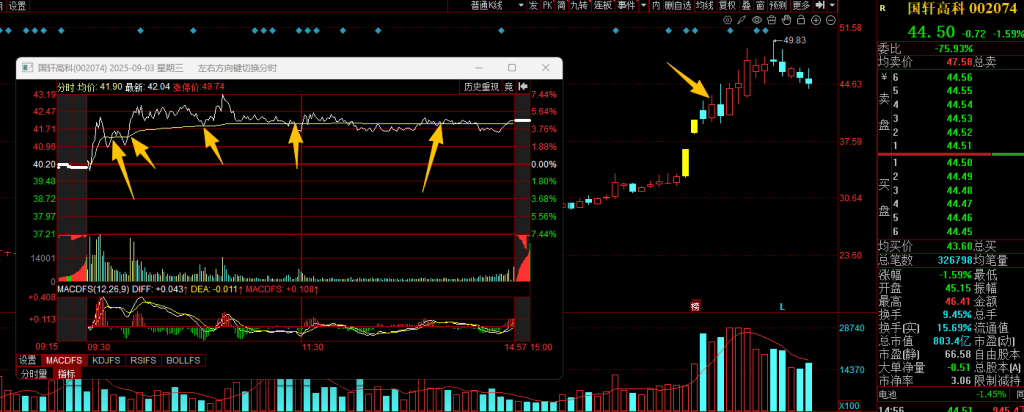
Task: Click the eye visibility icon in chart toolbar
Action: point(756,19)
